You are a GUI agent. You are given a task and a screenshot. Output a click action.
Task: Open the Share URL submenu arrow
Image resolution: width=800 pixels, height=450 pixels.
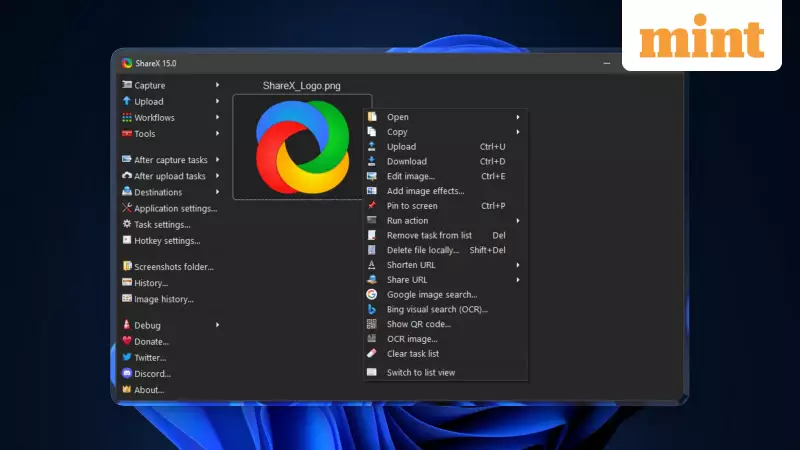(x=518, y=280)
